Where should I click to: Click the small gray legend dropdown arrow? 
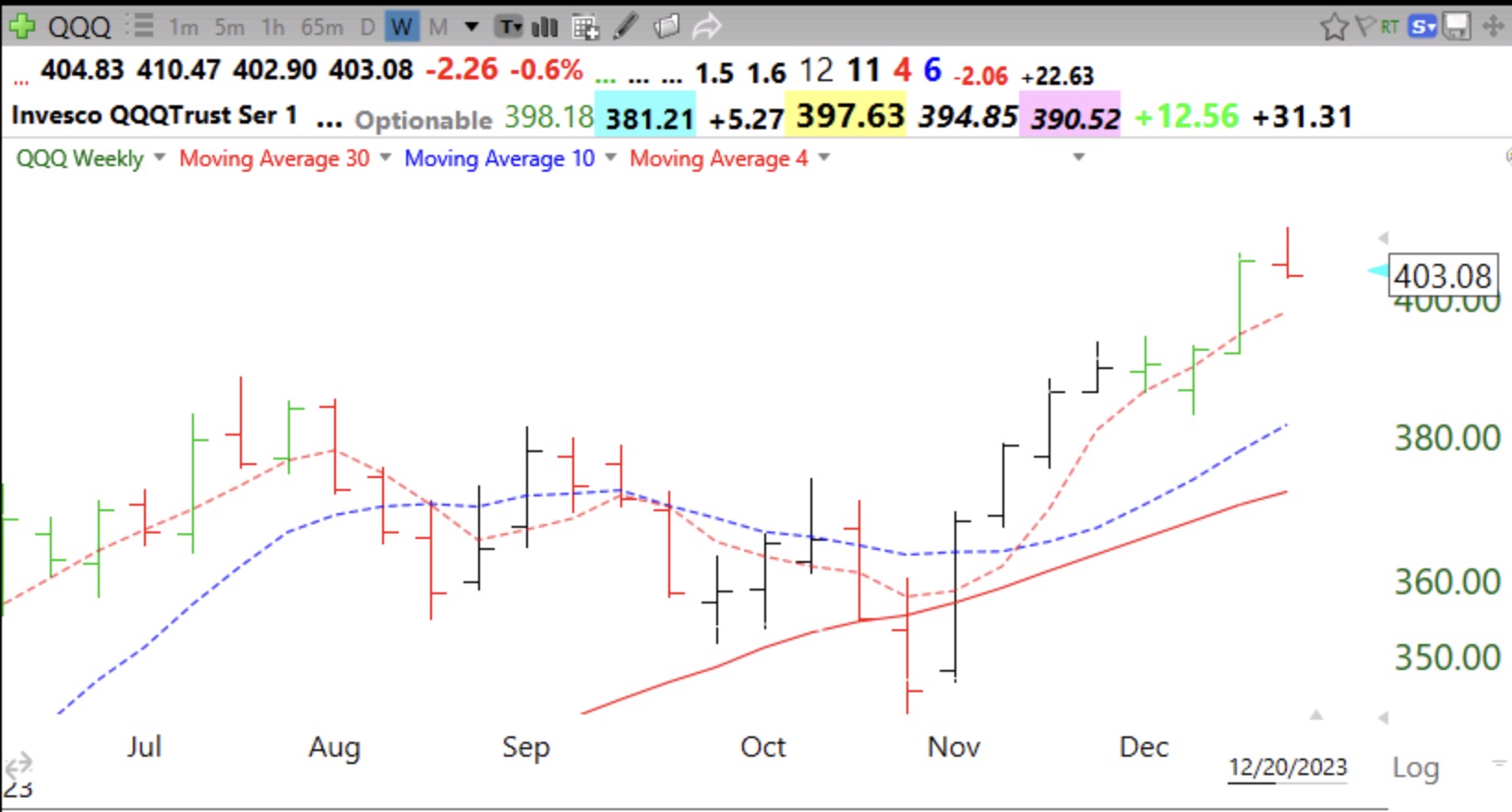click(x=1078, y=158)
